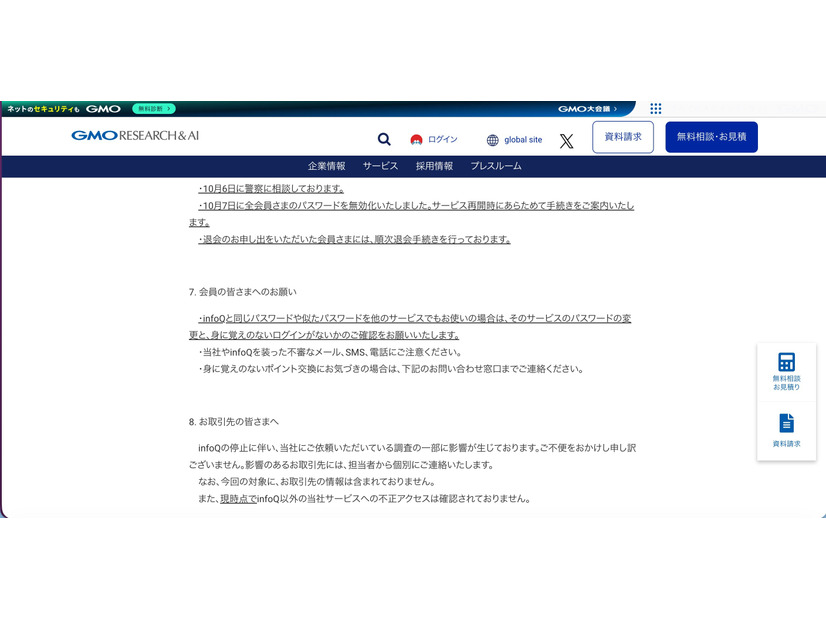
Task: Click the GMO Research & AI logo
Action: click(135, 135)
